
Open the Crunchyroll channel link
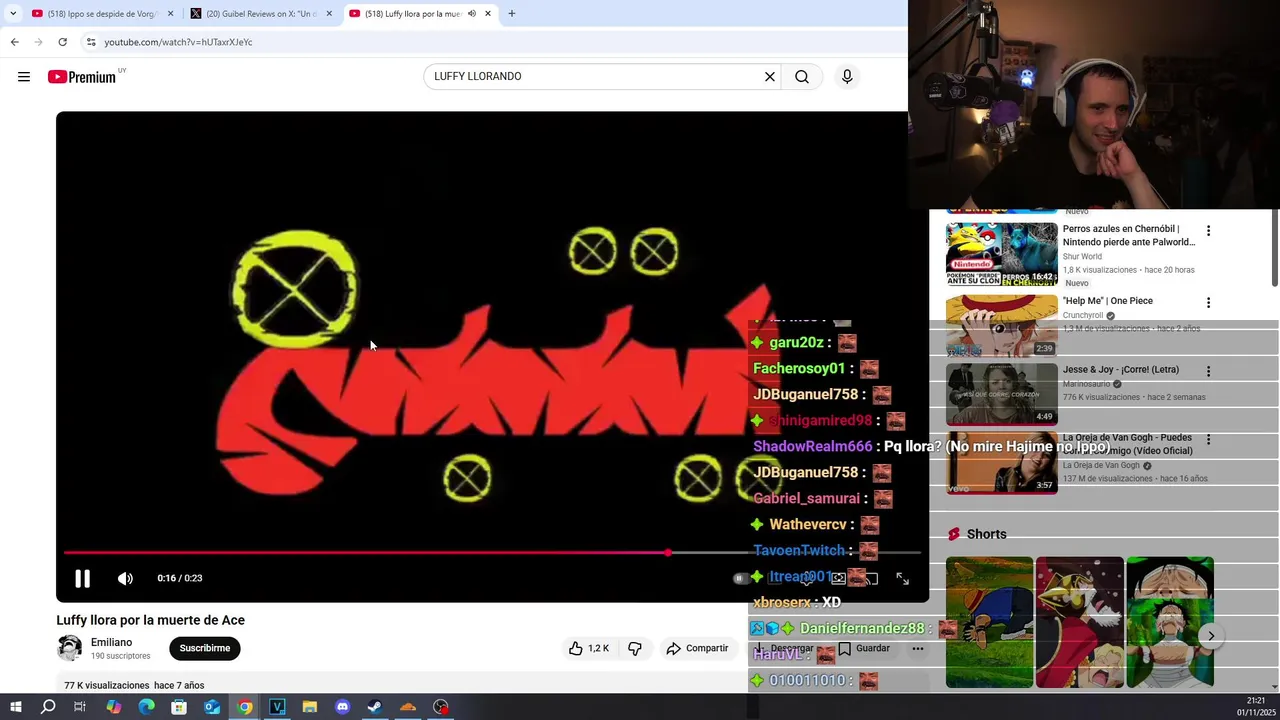(1083, 315)
